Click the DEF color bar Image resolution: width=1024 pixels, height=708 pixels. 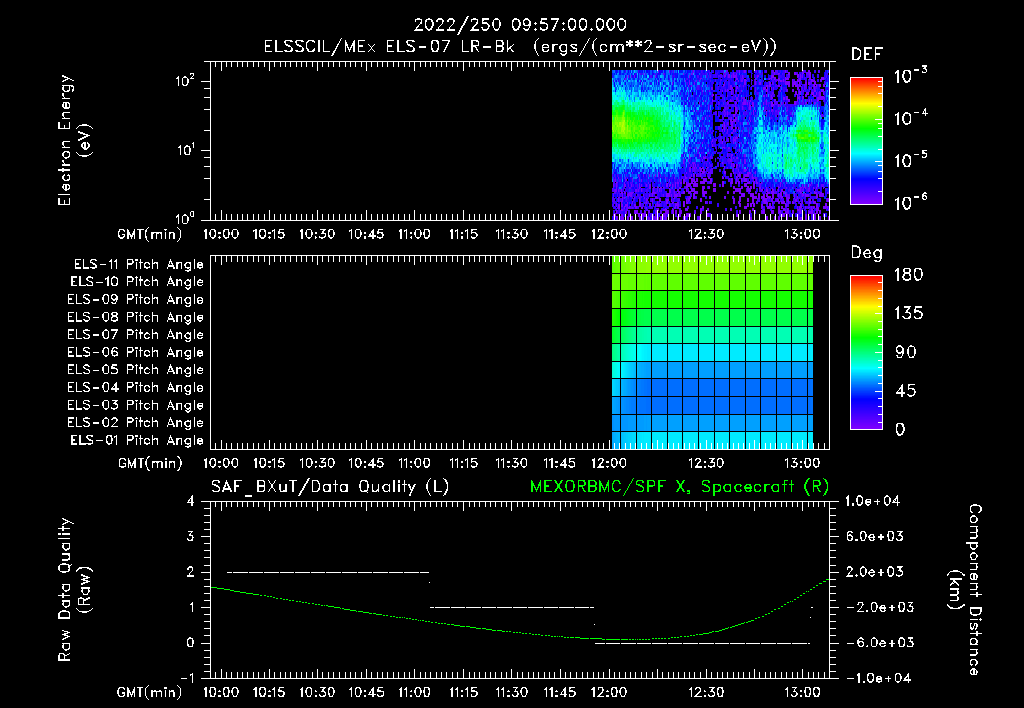click(x=867, y=140)
